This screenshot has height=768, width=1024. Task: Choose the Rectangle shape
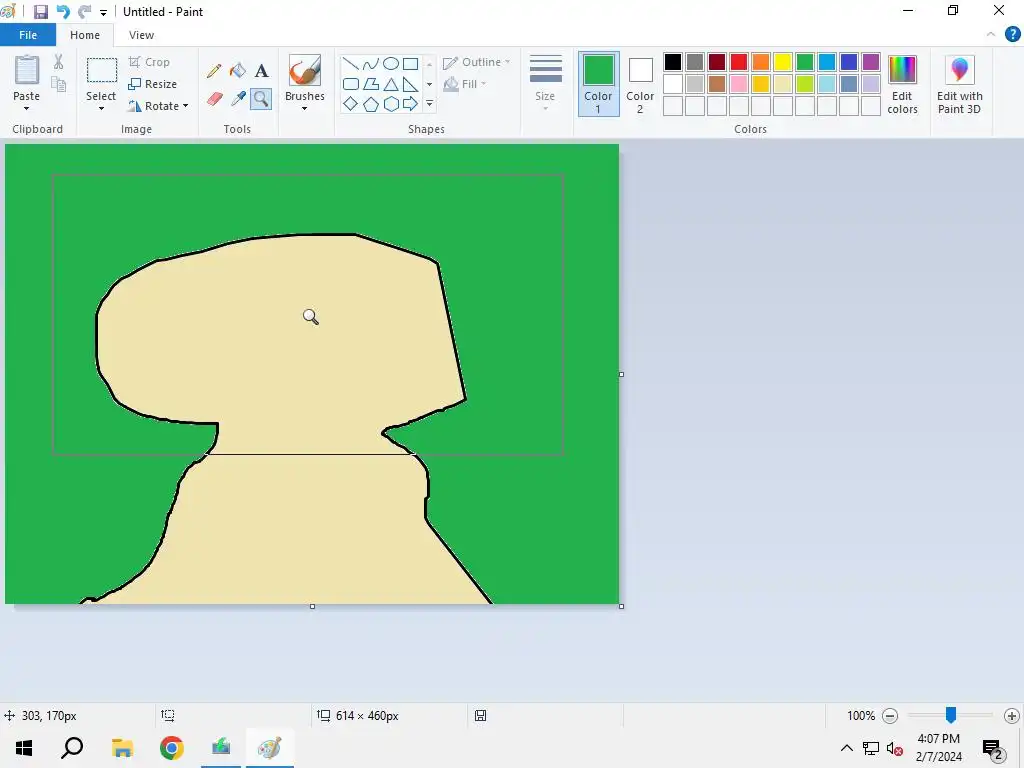click(x=410, y=64)
